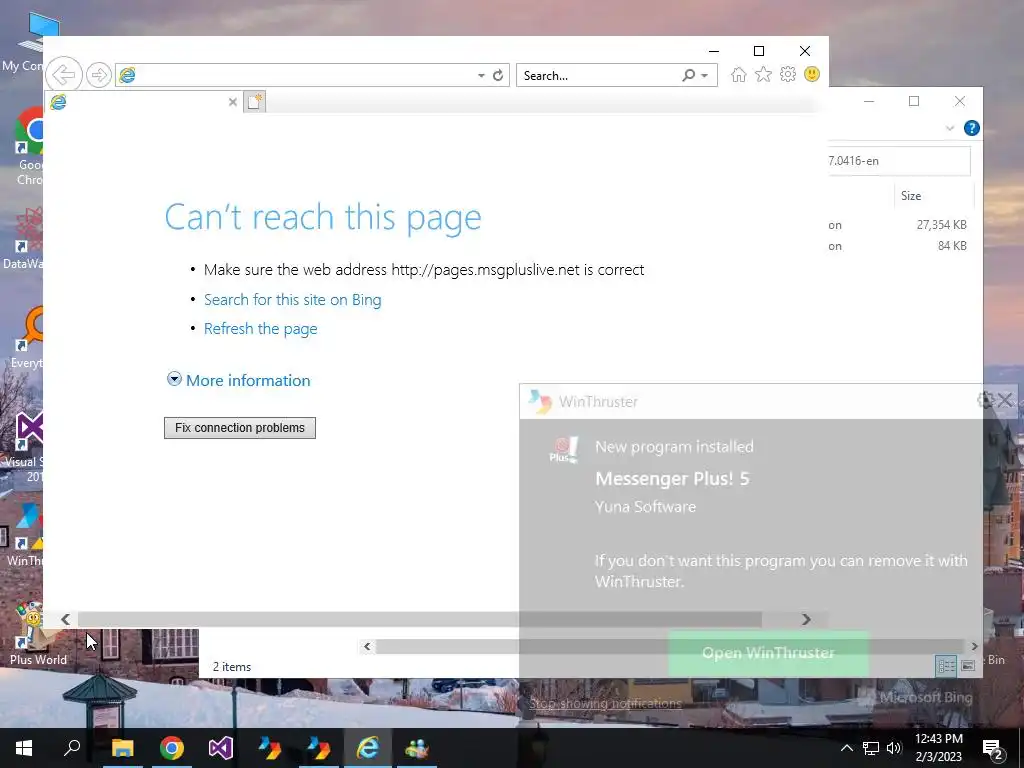Click File Explorer scrollbar left arrow
Image resolution: width=1024 pixels, height=768 pixels.
point(367,647)
